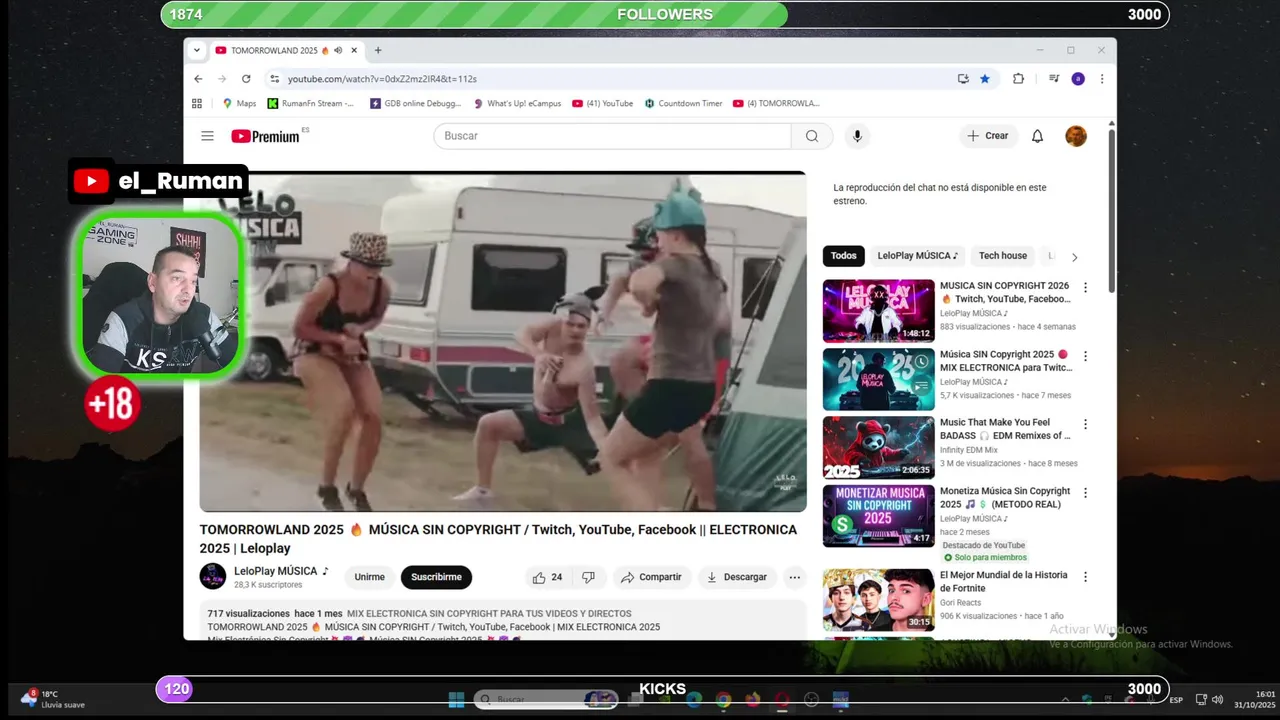Expand the video description text
1280x720 pixels.
[x=503, y=620]
